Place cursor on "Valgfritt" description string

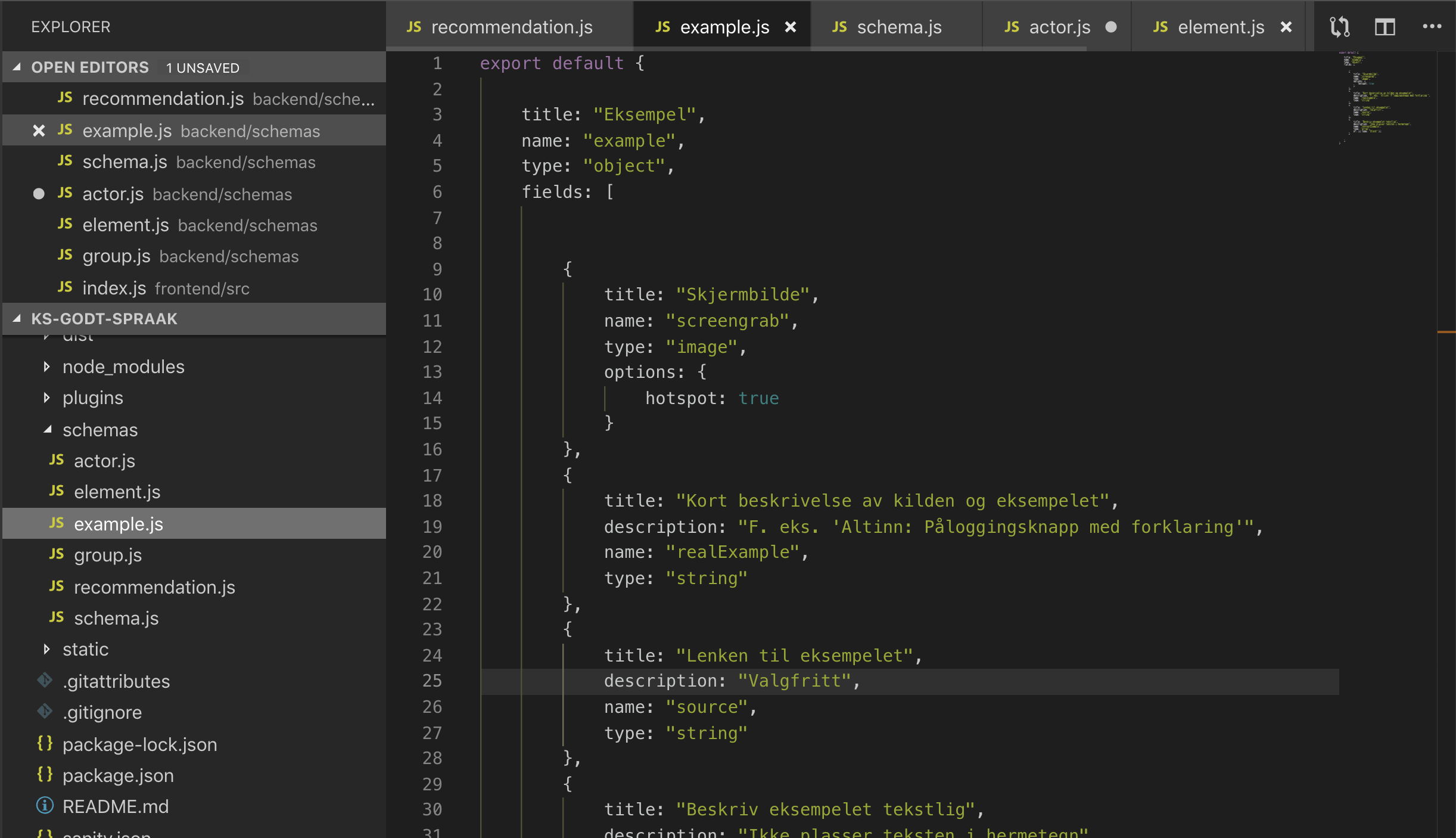tap(794, 681)
